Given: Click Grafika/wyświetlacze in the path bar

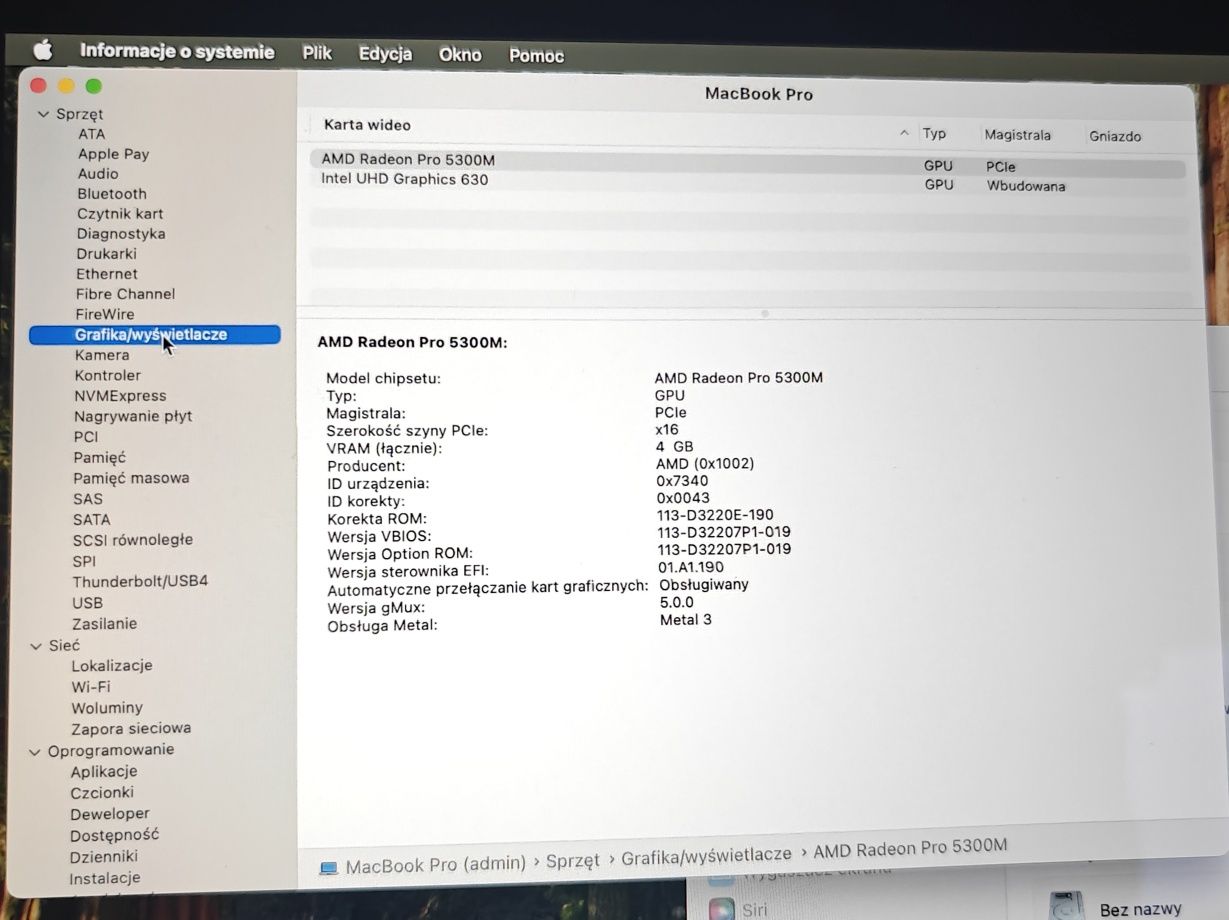Looking at the screenshot, I should point(706,856).
